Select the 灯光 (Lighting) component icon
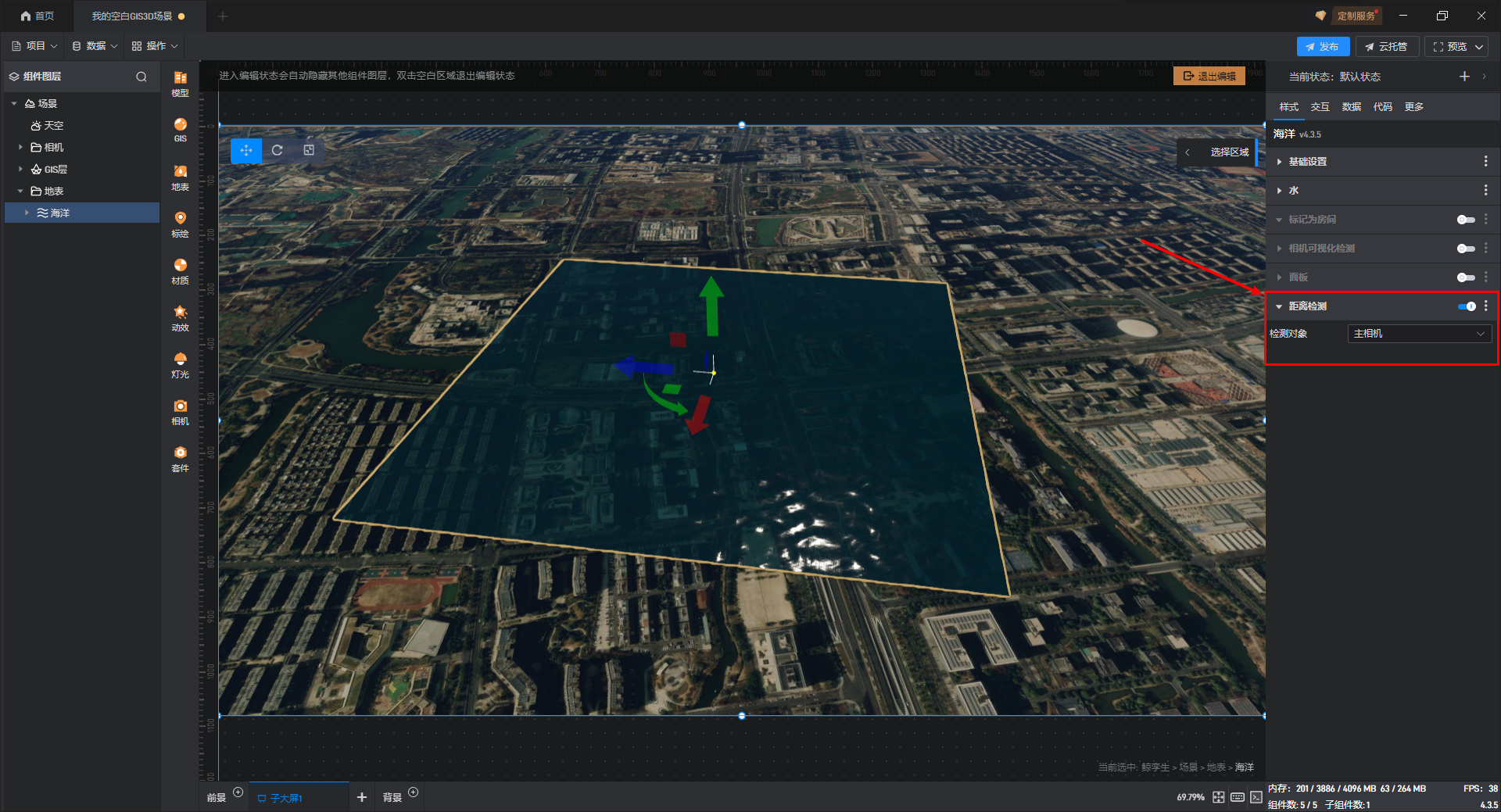 tap(180, 364)
